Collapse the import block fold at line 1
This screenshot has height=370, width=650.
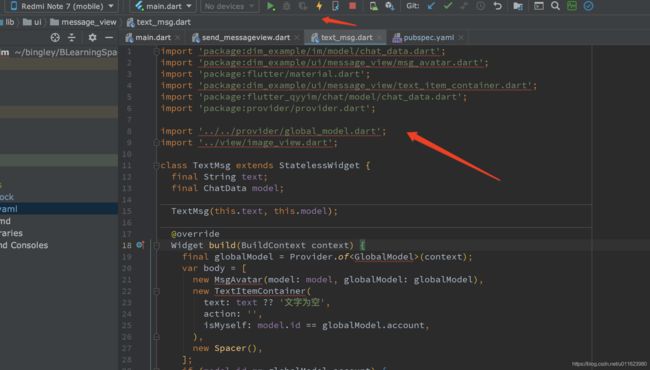coord(156,51)
